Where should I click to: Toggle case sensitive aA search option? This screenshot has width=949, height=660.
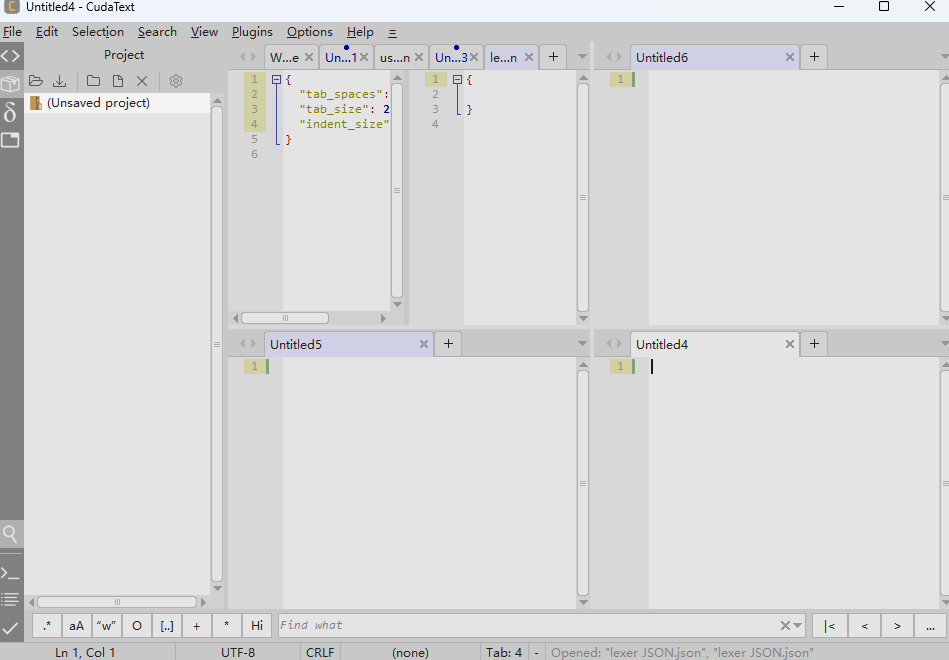click(x=76, y=625)
